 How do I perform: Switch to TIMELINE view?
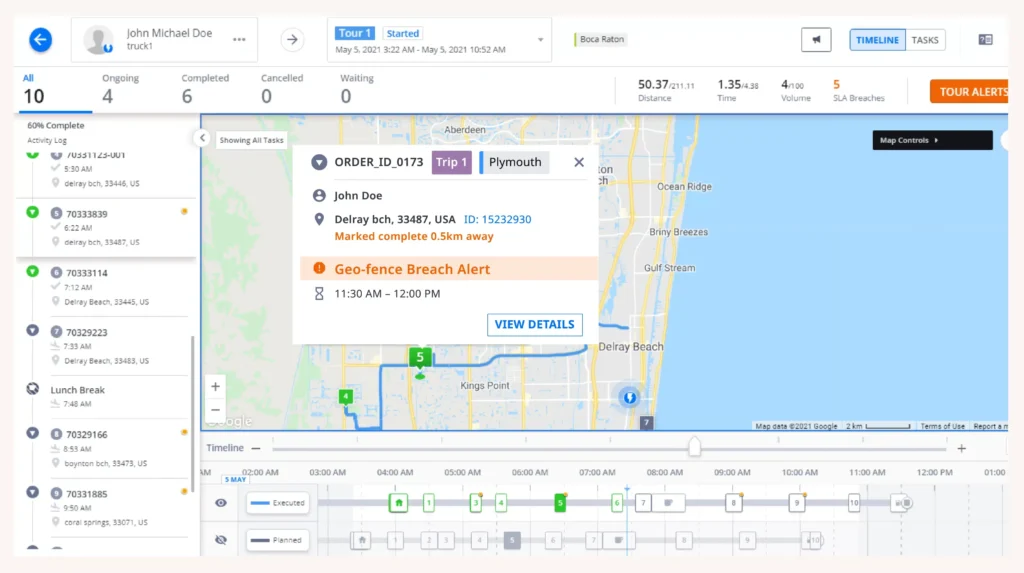(x=877, y=40)
